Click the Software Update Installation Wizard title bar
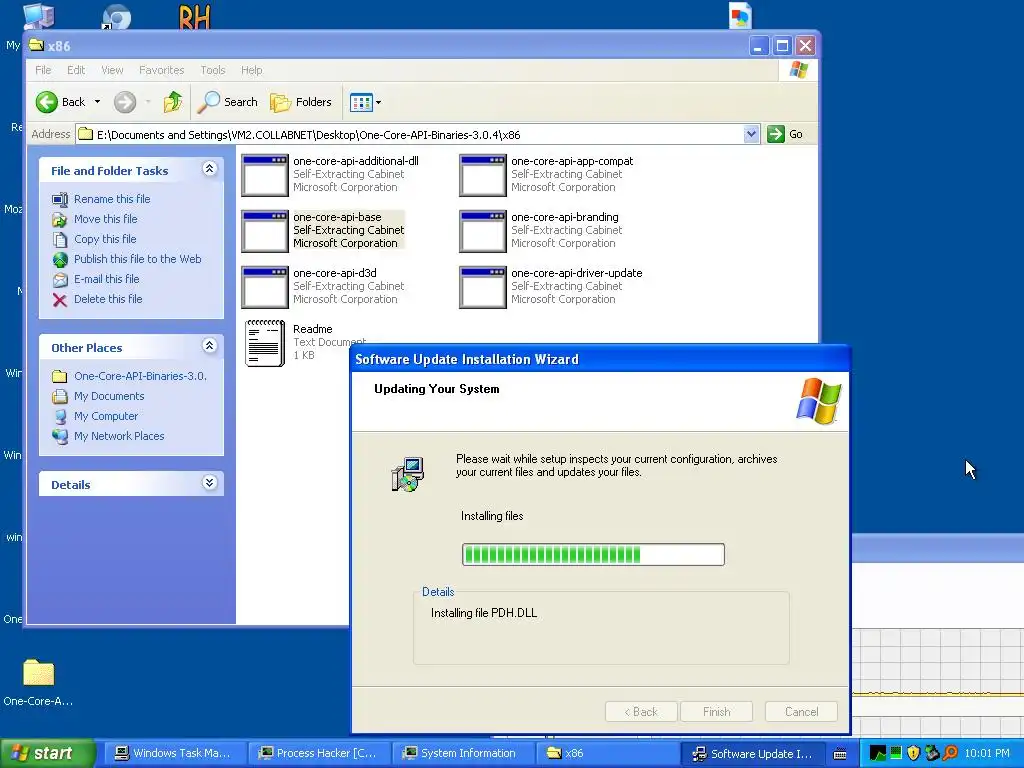Viewport: 1024px width, 768px height. click(600, 359)
